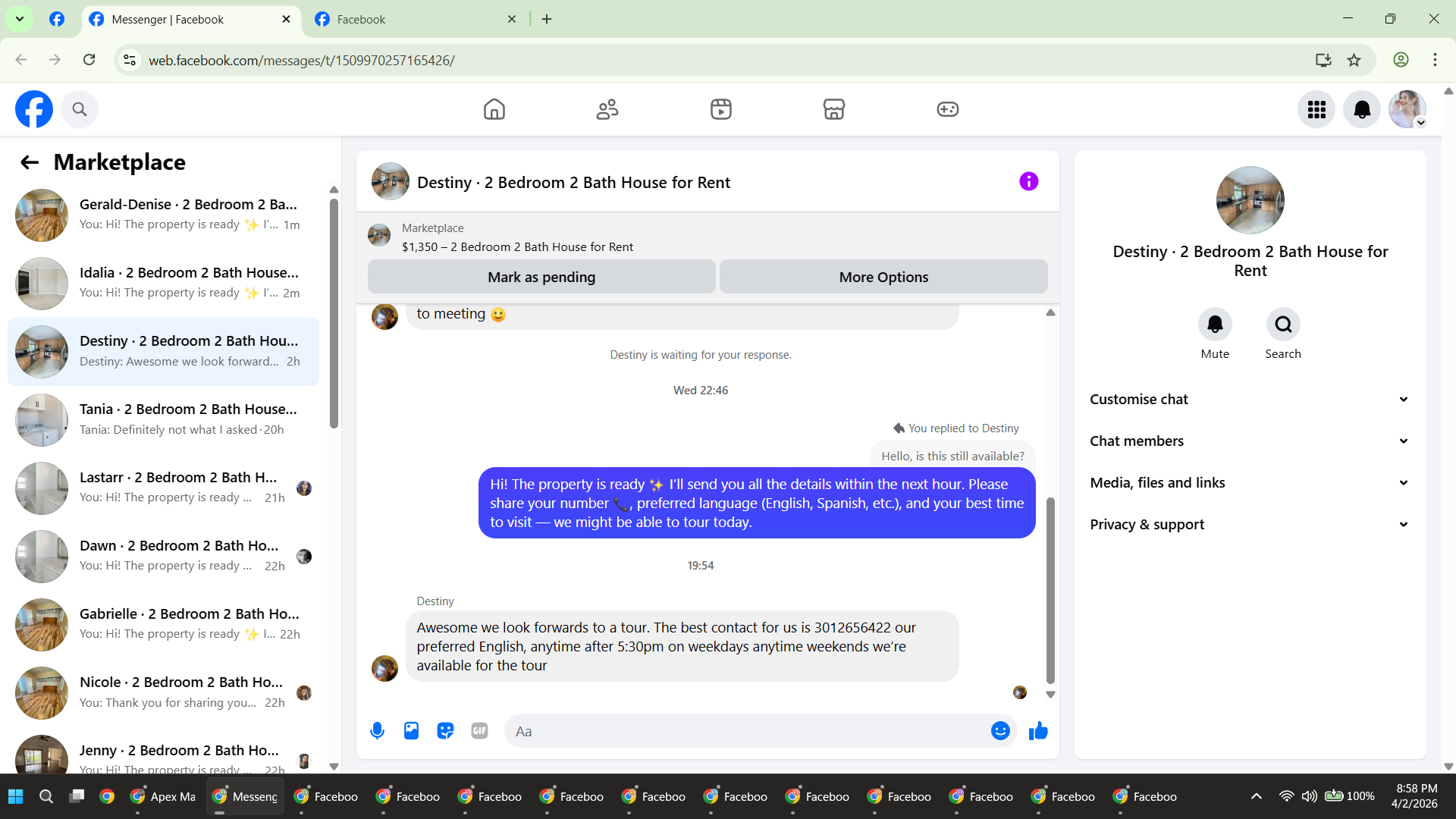Click the marketplace listing title link

pos(517,247)
